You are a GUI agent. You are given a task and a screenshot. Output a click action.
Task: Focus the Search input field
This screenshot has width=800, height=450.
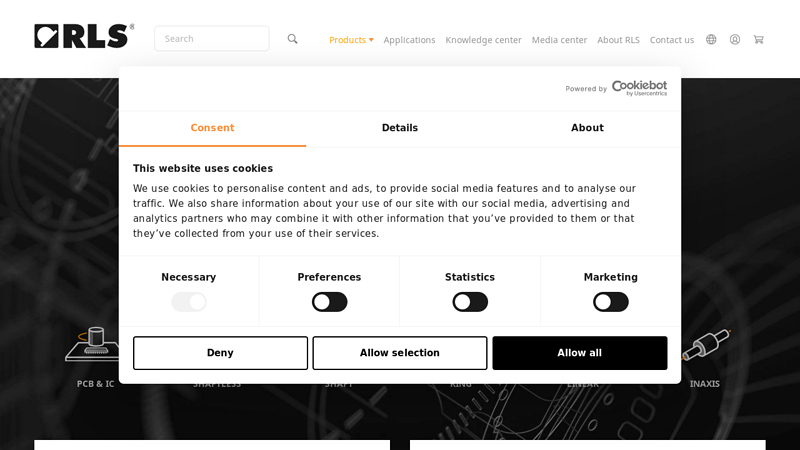[212, 39]
